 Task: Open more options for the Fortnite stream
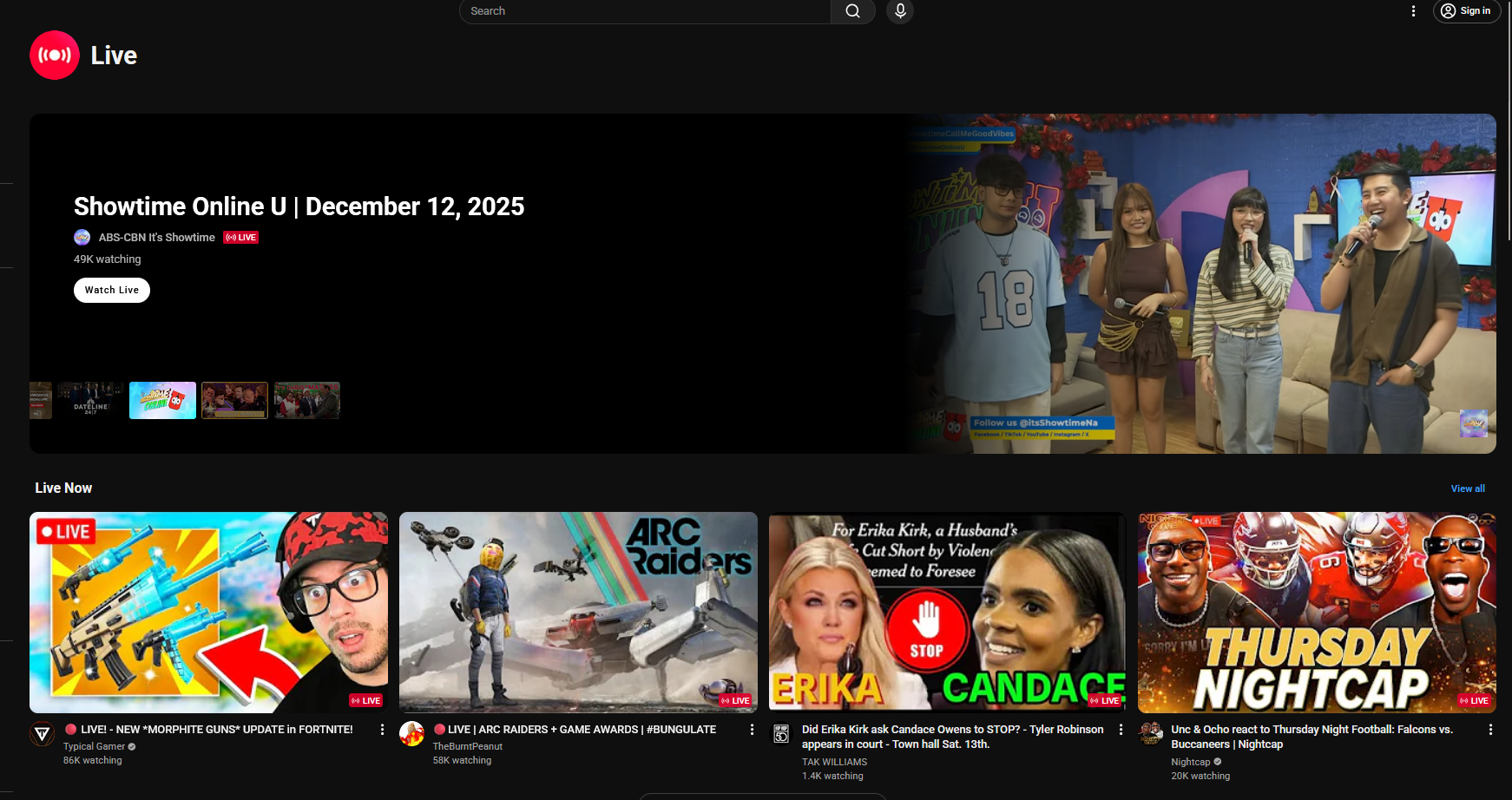click(382, 730)
